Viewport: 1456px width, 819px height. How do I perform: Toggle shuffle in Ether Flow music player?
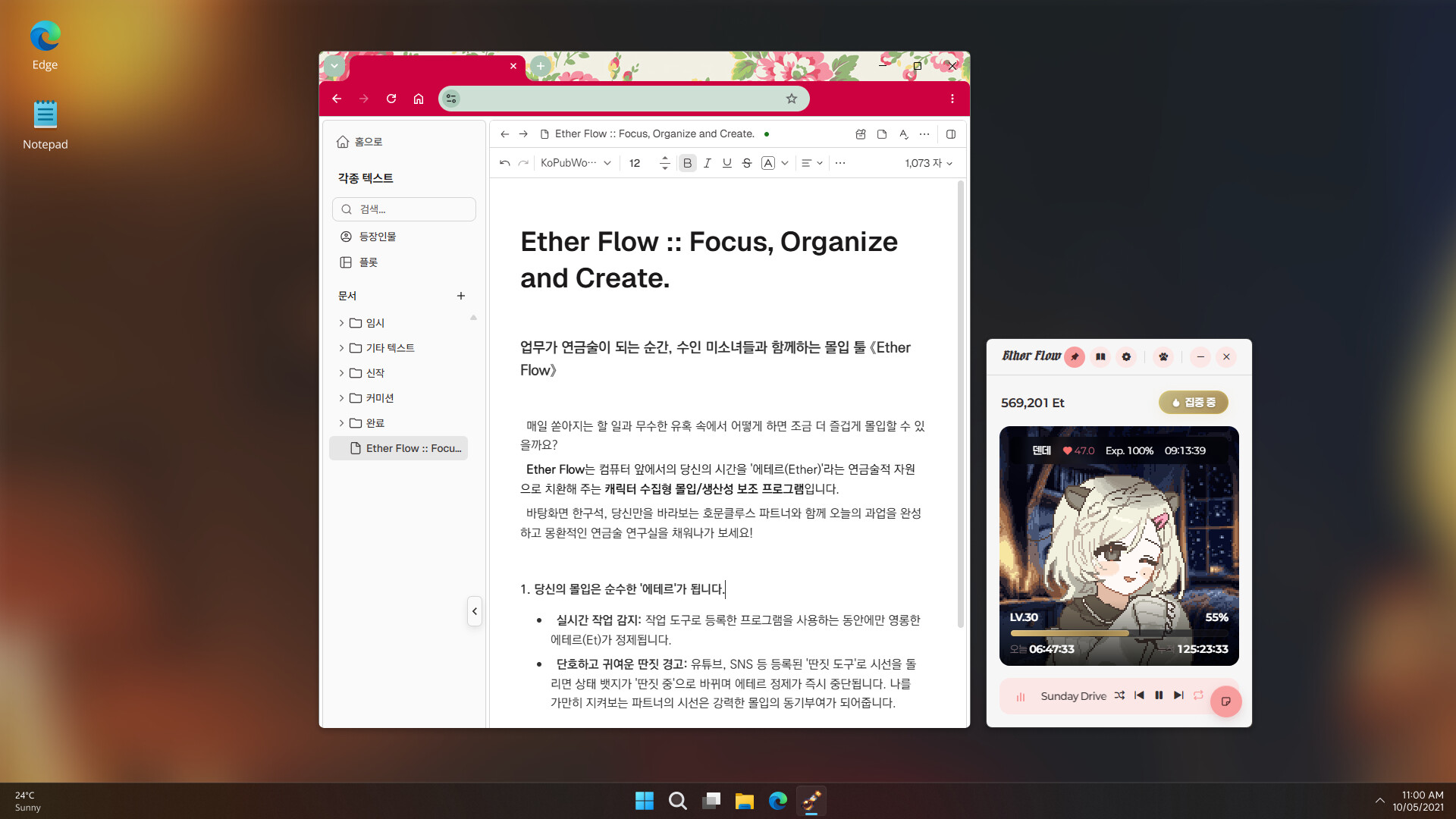1120,695
